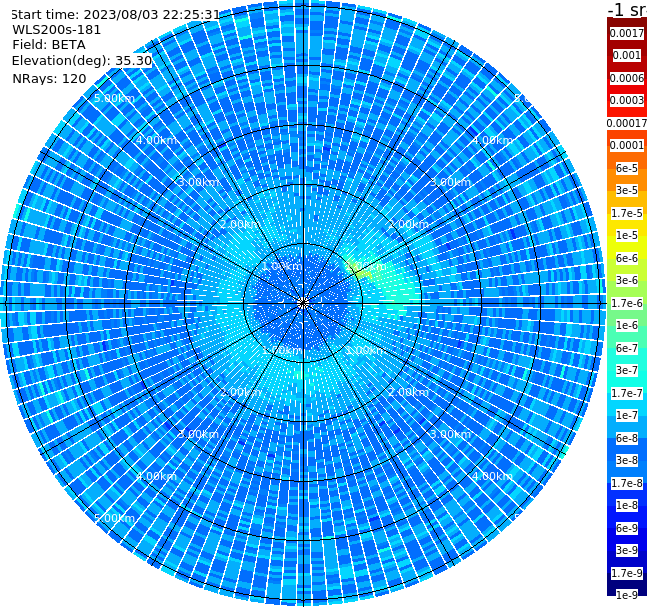This screenshot has height=607, width=647.
Task: Click the 3.00km ring label in upper-right quadrant
Action: pos(450,182)
